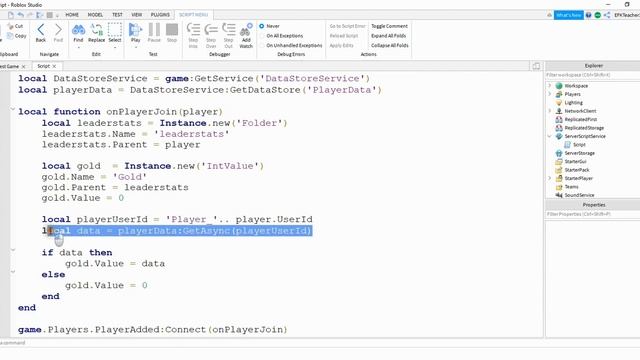Open the Play dropdown arrow

point(136,47)
